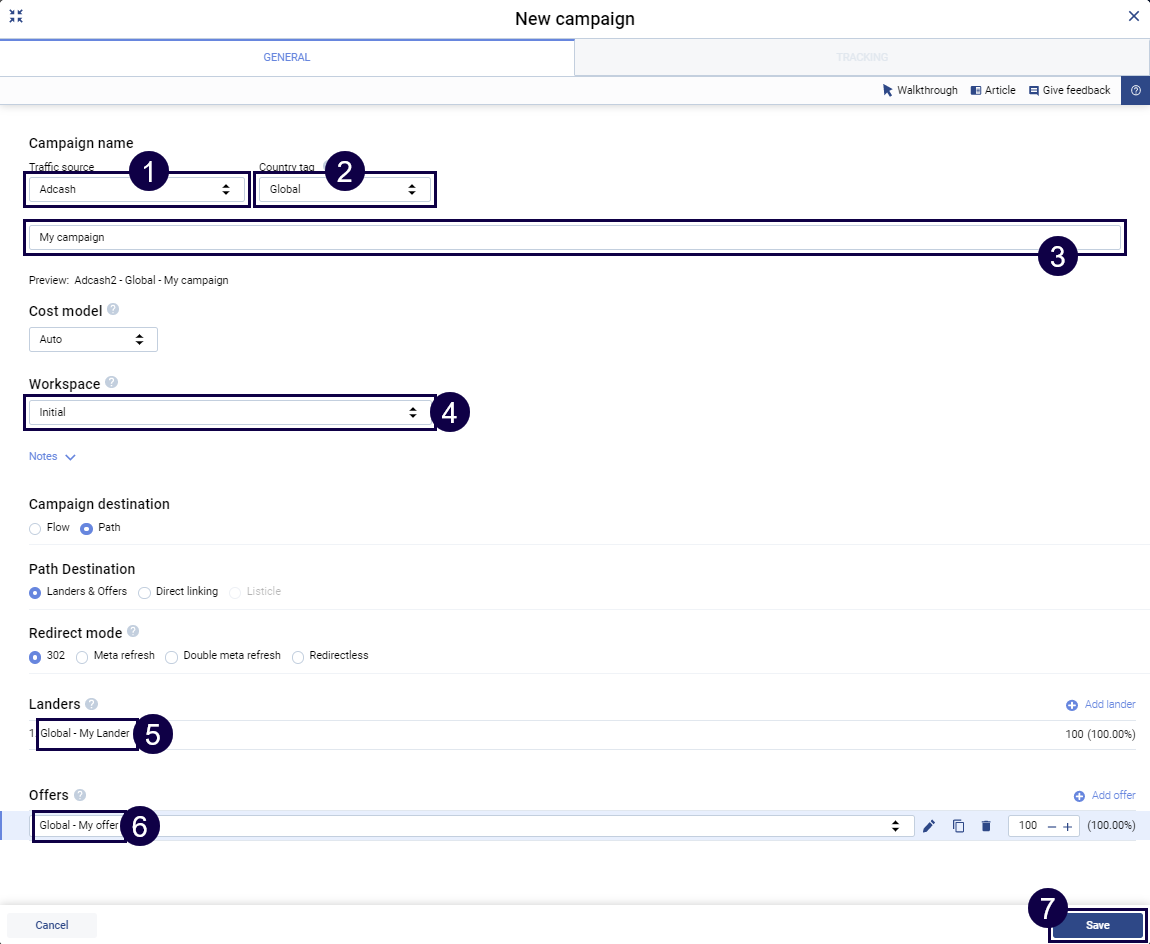Choose Direct linking path destination

(x=145, y=592)
